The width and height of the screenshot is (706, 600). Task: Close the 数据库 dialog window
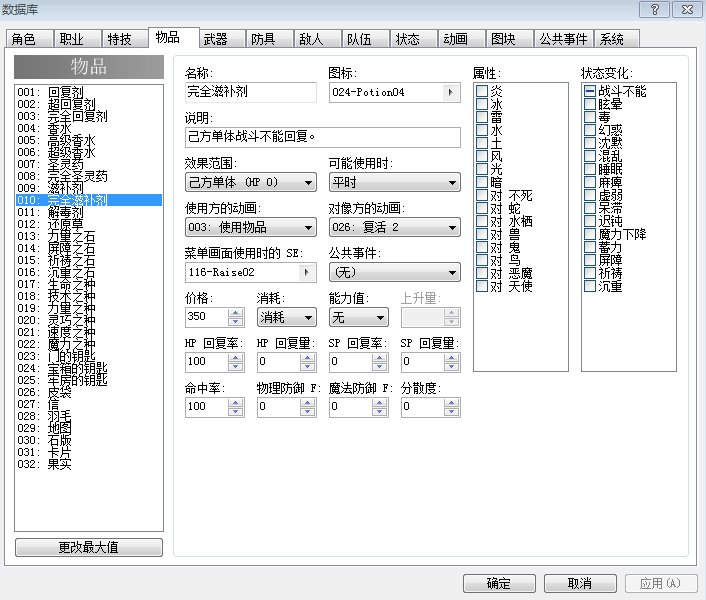click(687, 9)
